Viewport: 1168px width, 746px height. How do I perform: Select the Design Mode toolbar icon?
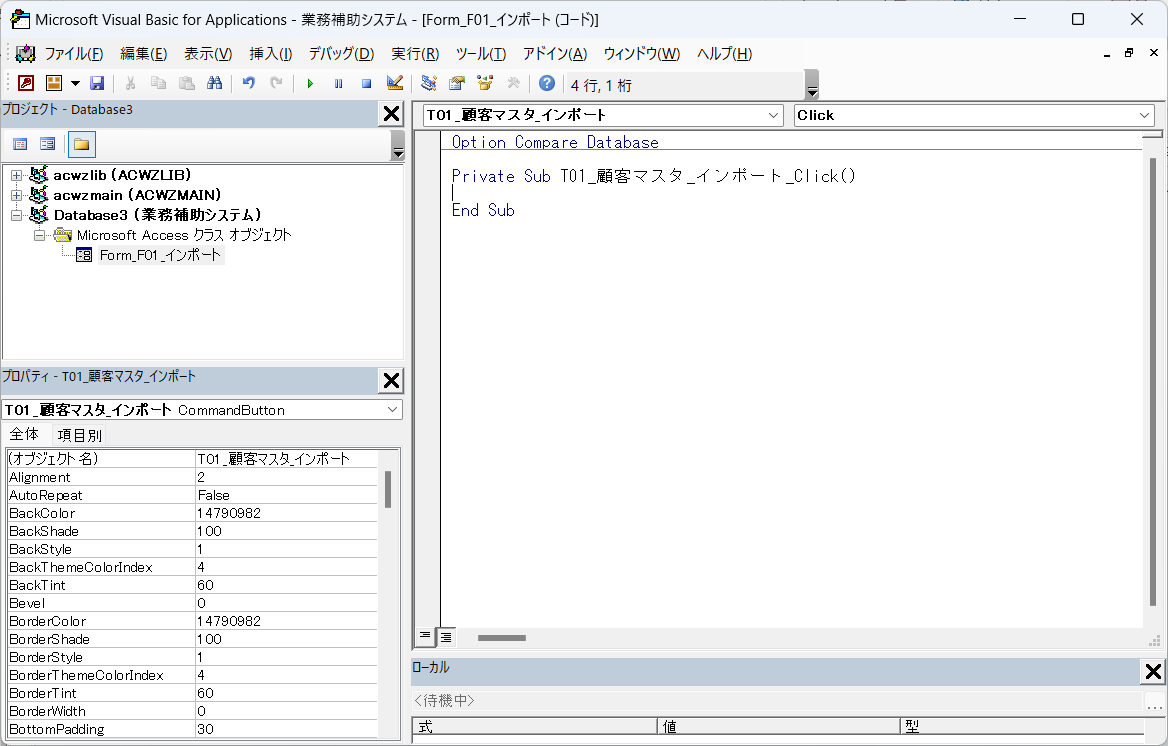(394, 84)
